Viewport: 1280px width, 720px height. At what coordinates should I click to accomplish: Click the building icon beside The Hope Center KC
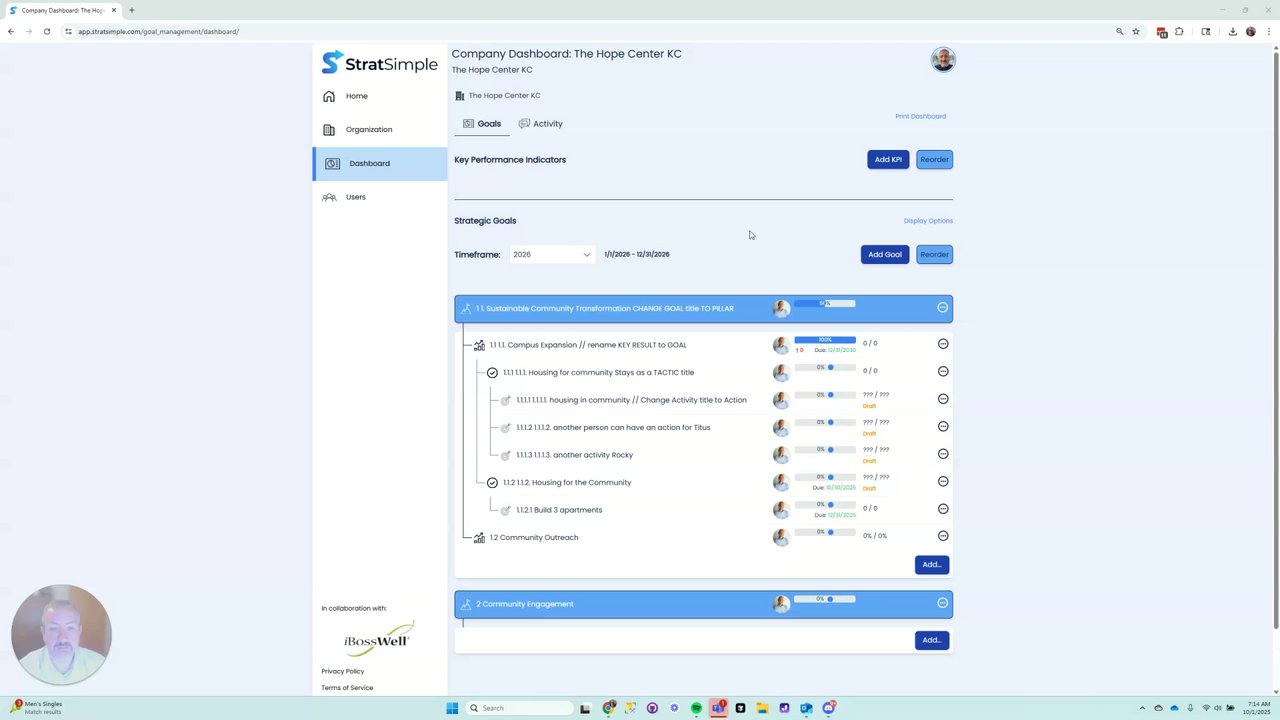(460, 96)
